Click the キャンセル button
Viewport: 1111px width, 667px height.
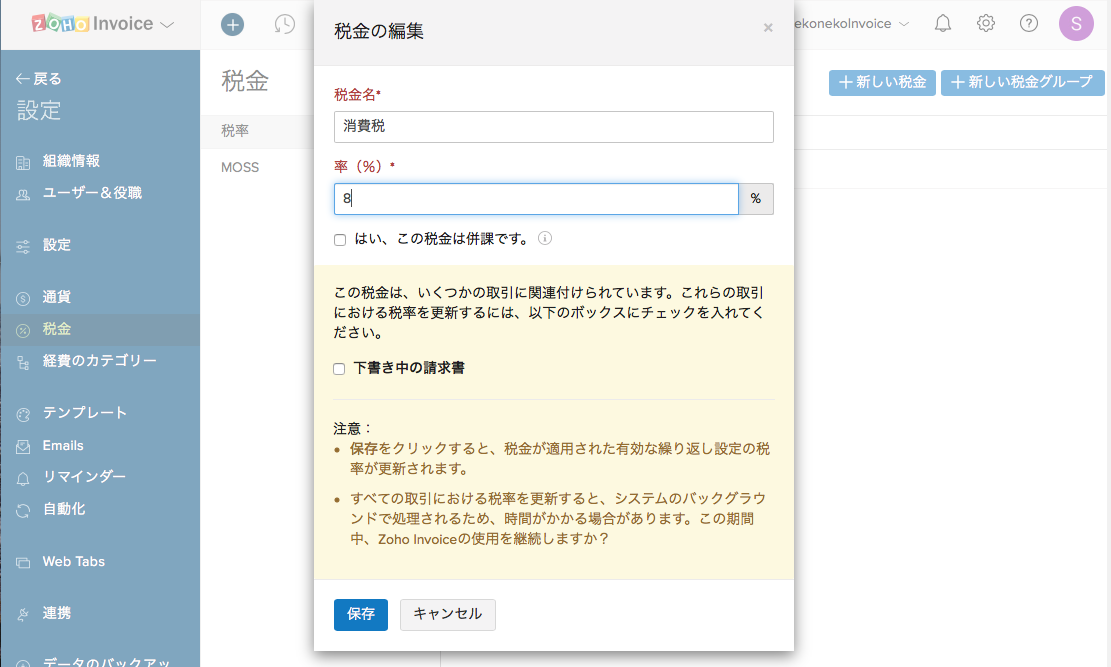pyautogui.click(x=447, y=614)
